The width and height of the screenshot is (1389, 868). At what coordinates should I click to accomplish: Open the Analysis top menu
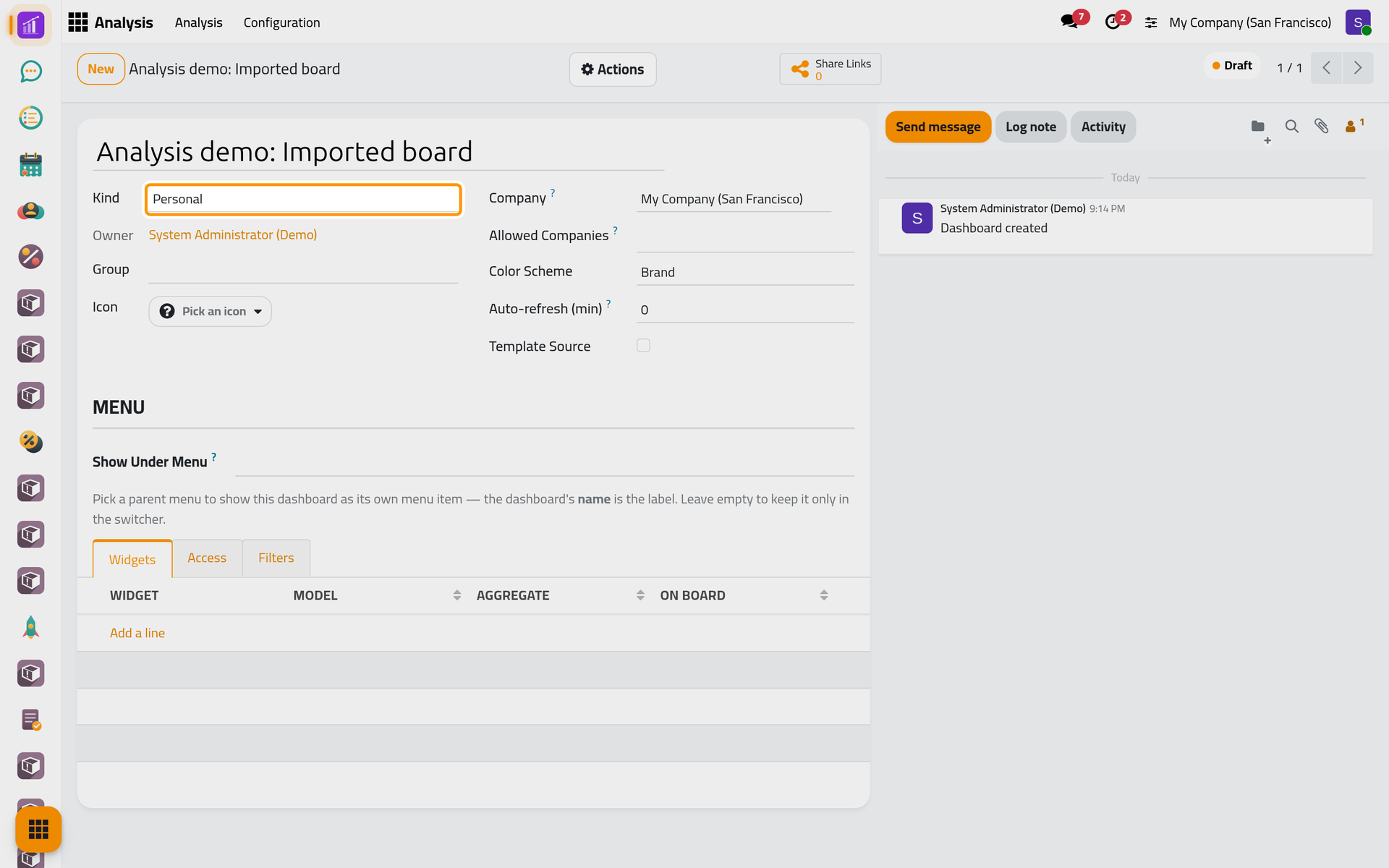[198, 22]
